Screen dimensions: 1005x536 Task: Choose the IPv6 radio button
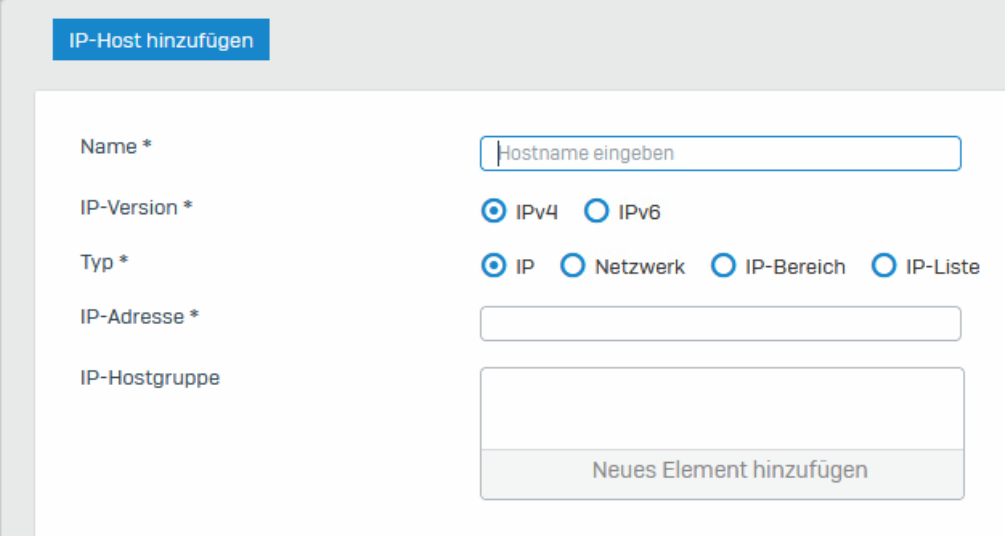(x=597, y=211)
